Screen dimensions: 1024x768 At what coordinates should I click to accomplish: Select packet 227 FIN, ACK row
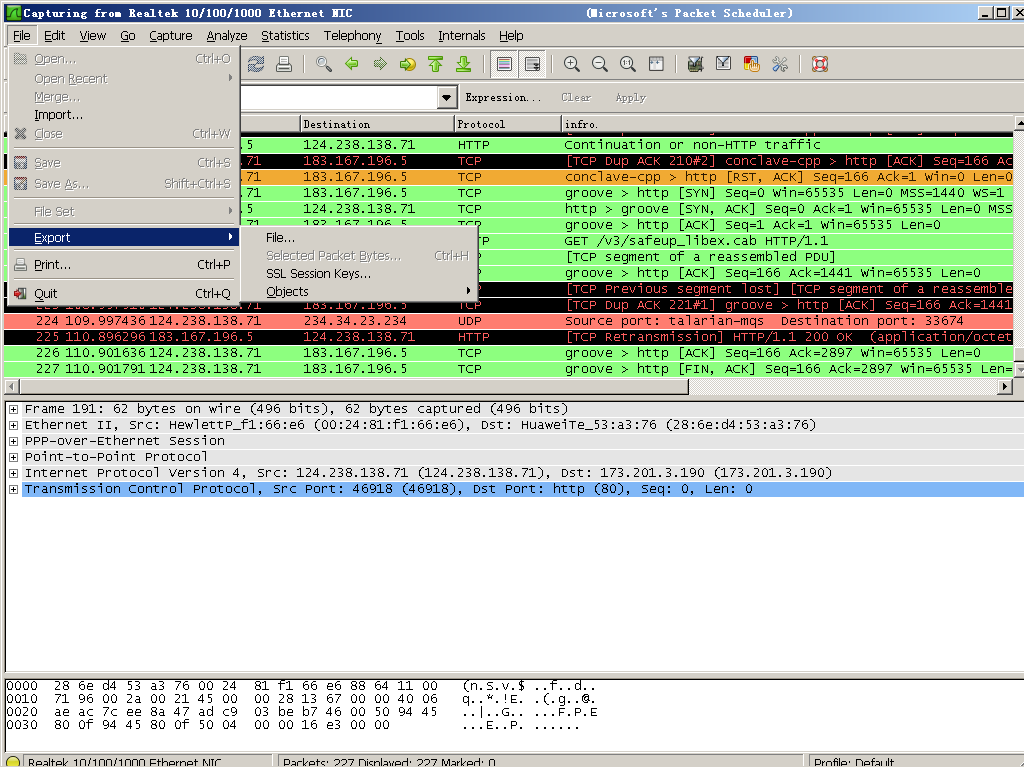(x=509, y=369)
